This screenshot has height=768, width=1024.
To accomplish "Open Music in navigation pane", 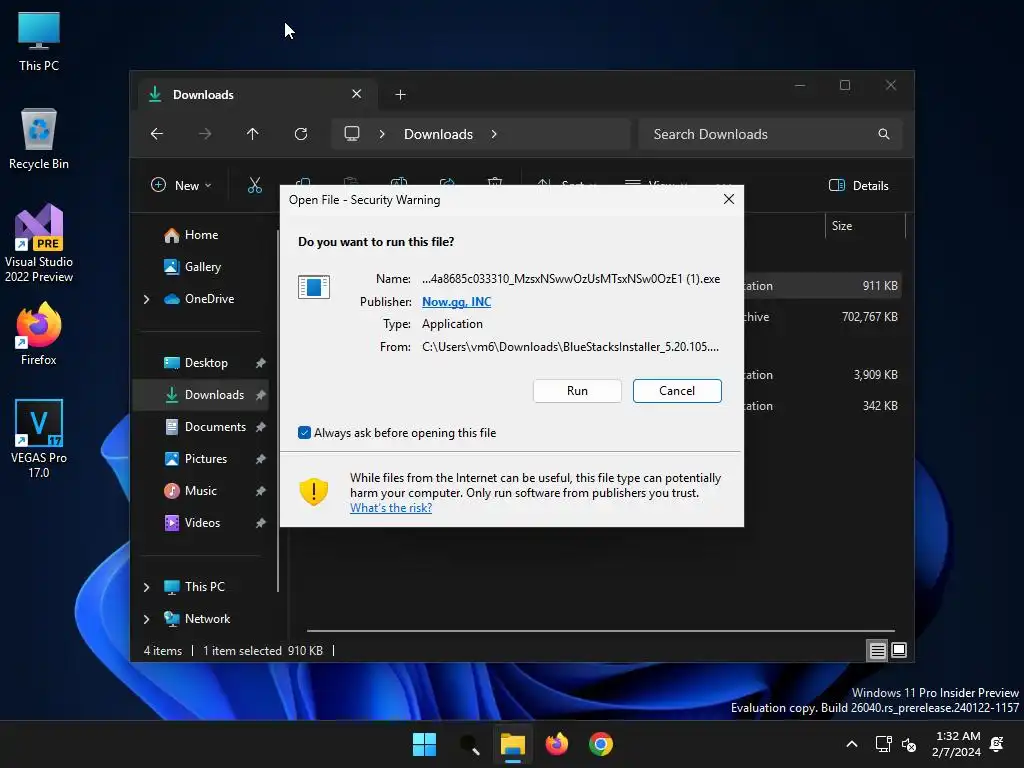I will click(x=200, y=490).
